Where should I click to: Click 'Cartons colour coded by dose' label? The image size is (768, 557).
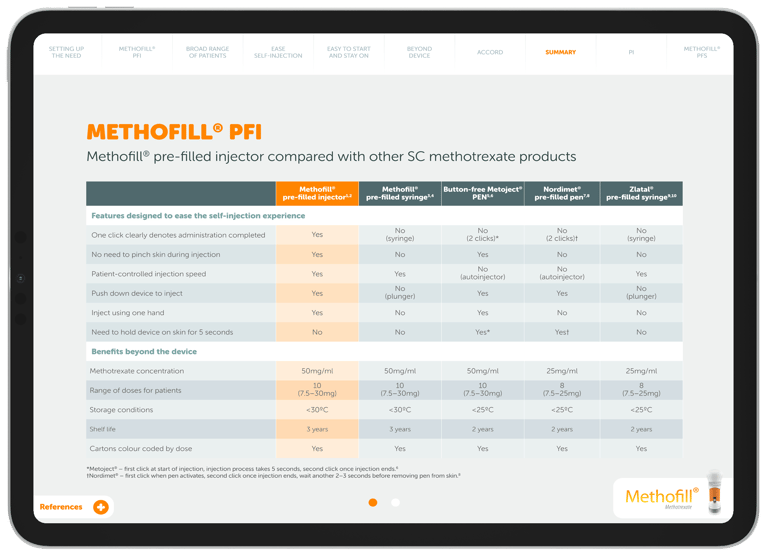click(141, 449)
